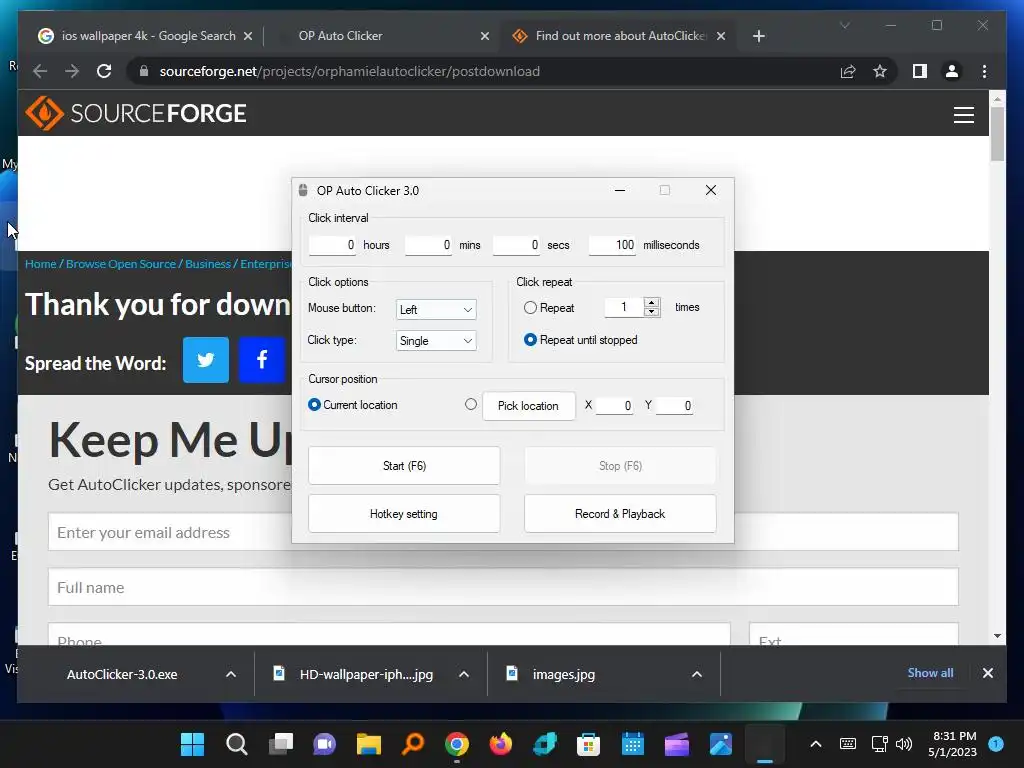This screenshot has width=1024, height=768.
Task: Open the Mouse button dropdown
Action: pos(436,310)
